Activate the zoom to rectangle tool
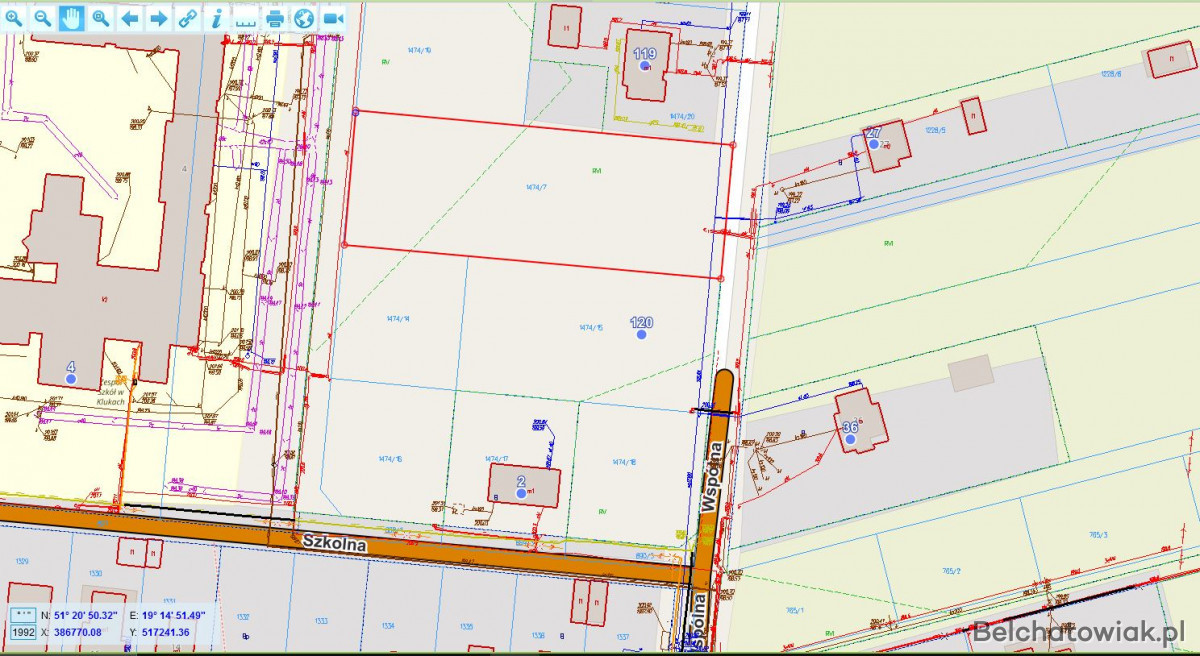1200x656 pixels. (x=101, y=18)
